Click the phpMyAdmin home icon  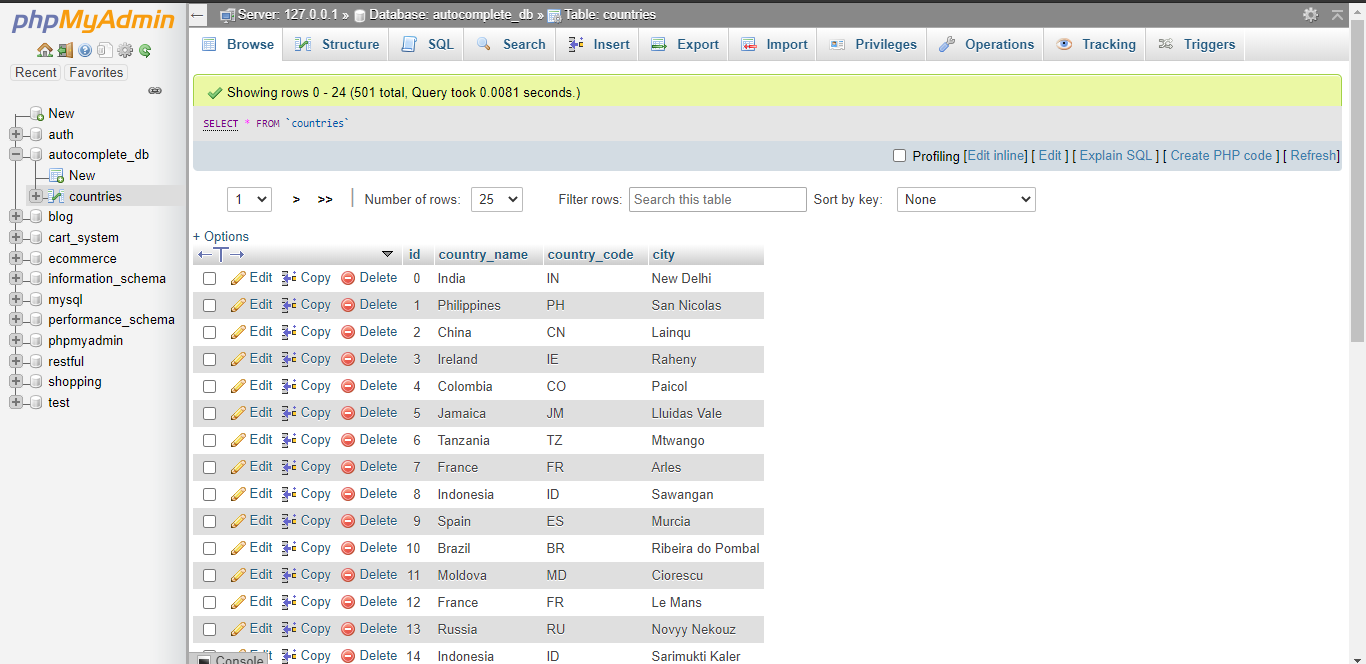[x=45, y=50]
